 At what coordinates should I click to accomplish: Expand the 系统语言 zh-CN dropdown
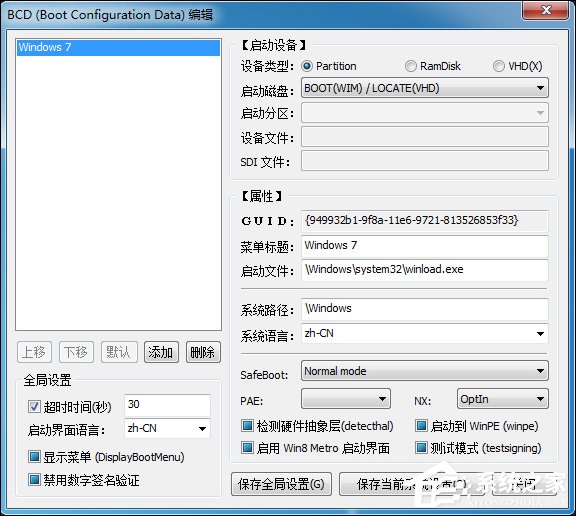(x=425, y=333)
